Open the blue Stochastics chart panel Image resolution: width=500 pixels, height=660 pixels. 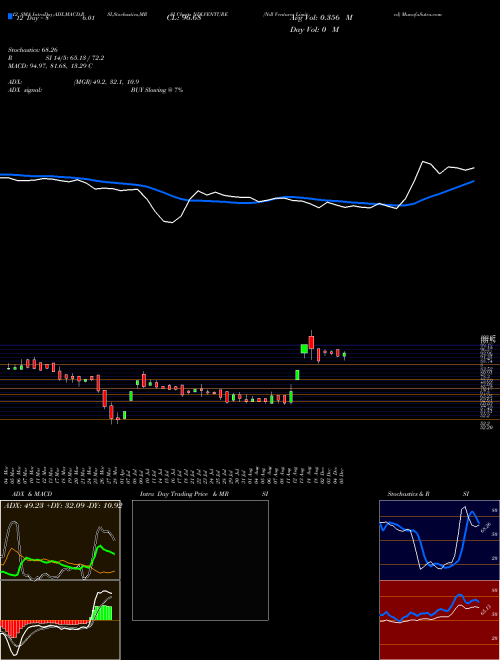(x=439, y=540)
